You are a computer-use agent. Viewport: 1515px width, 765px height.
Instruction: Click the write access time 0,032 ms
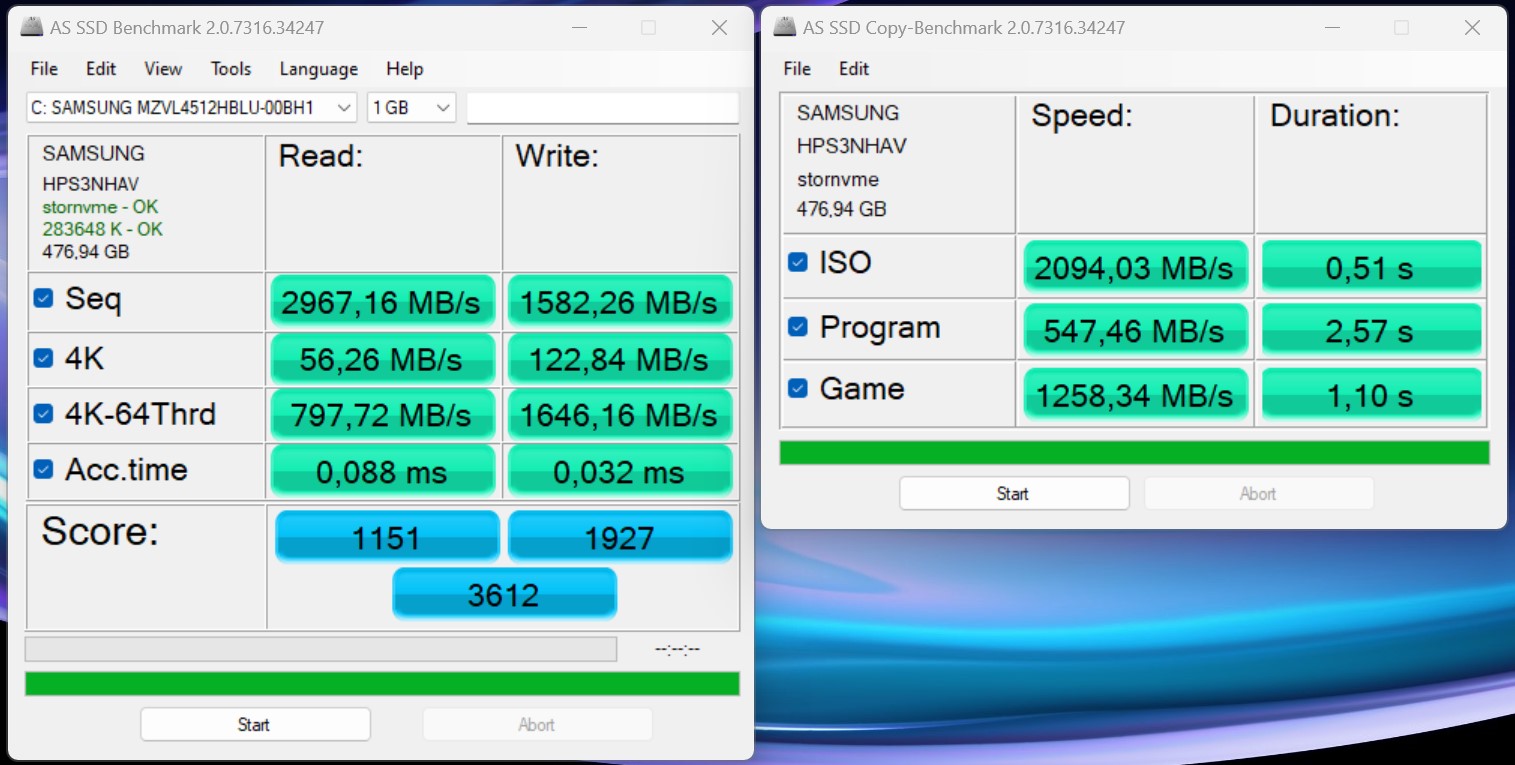click(x=620, y=471)
